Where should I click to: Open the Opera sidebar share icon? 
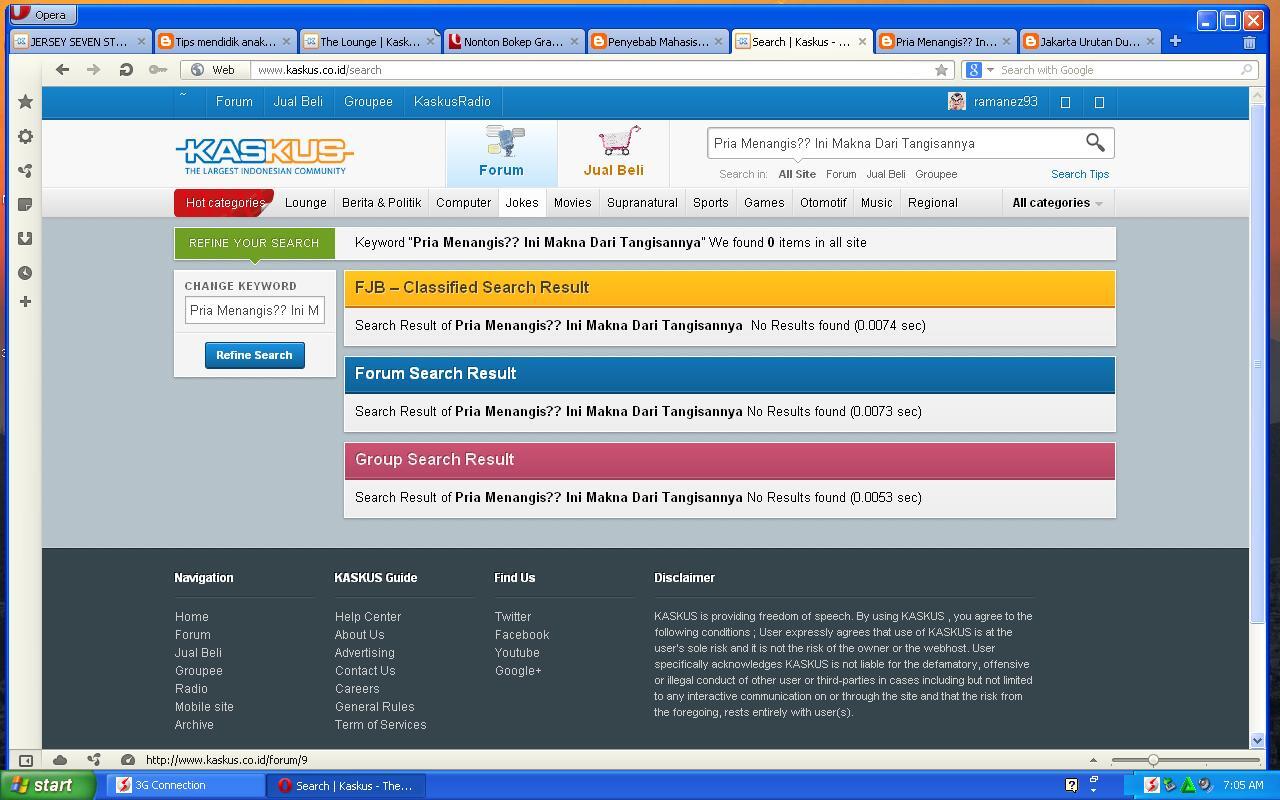(26, 171)
